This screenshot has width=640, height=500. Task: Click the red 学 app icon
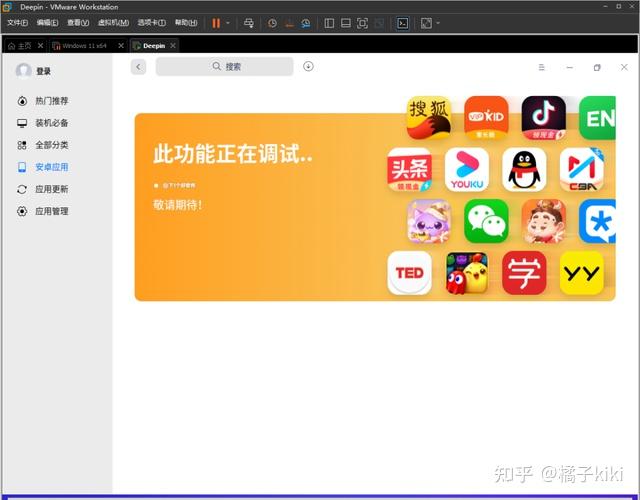pyautogui.click(x=524, y=273)
